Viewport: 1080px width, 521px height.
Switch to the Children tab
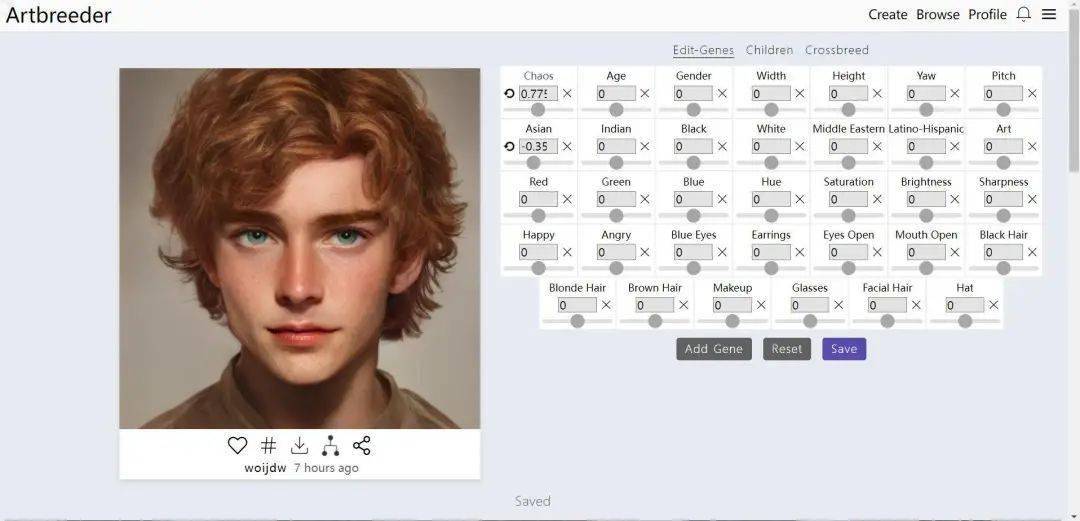pyautogui.click(x=769, y=50)
